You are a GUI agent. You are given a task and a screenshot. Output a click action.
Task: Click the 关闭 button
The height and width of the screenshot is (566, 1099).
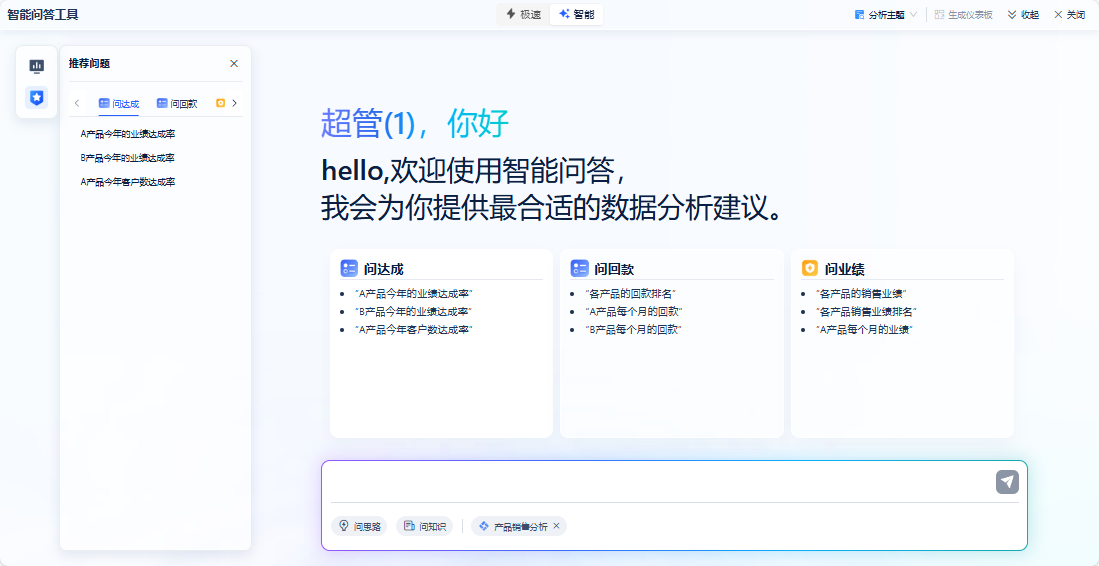(1070, 15)
